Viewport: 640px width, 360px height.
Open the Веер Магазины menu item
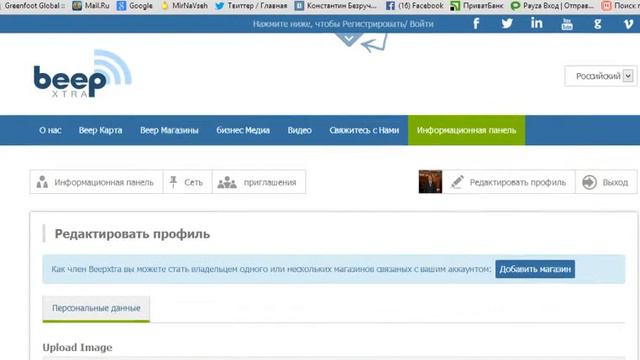tap(169, 130)
